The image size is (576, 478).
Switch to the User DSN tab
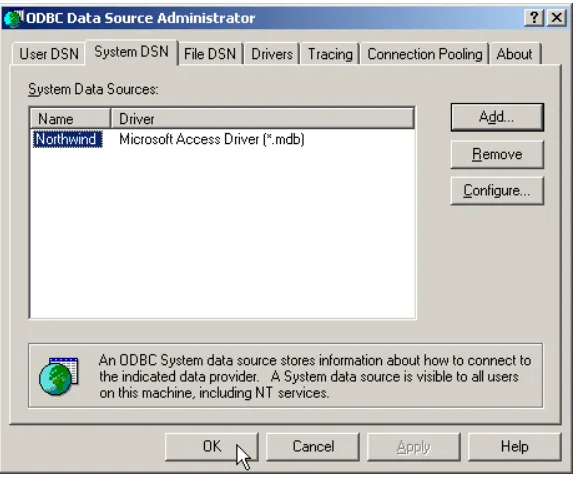tap(49, 54)
